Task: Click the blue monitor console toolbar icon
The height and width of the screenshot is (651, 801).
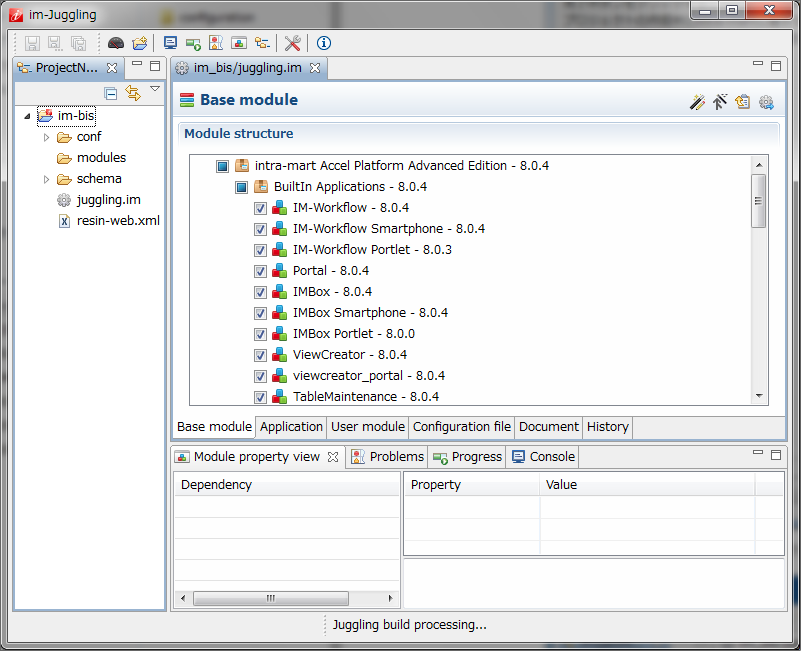Action: tap(170, 43)
